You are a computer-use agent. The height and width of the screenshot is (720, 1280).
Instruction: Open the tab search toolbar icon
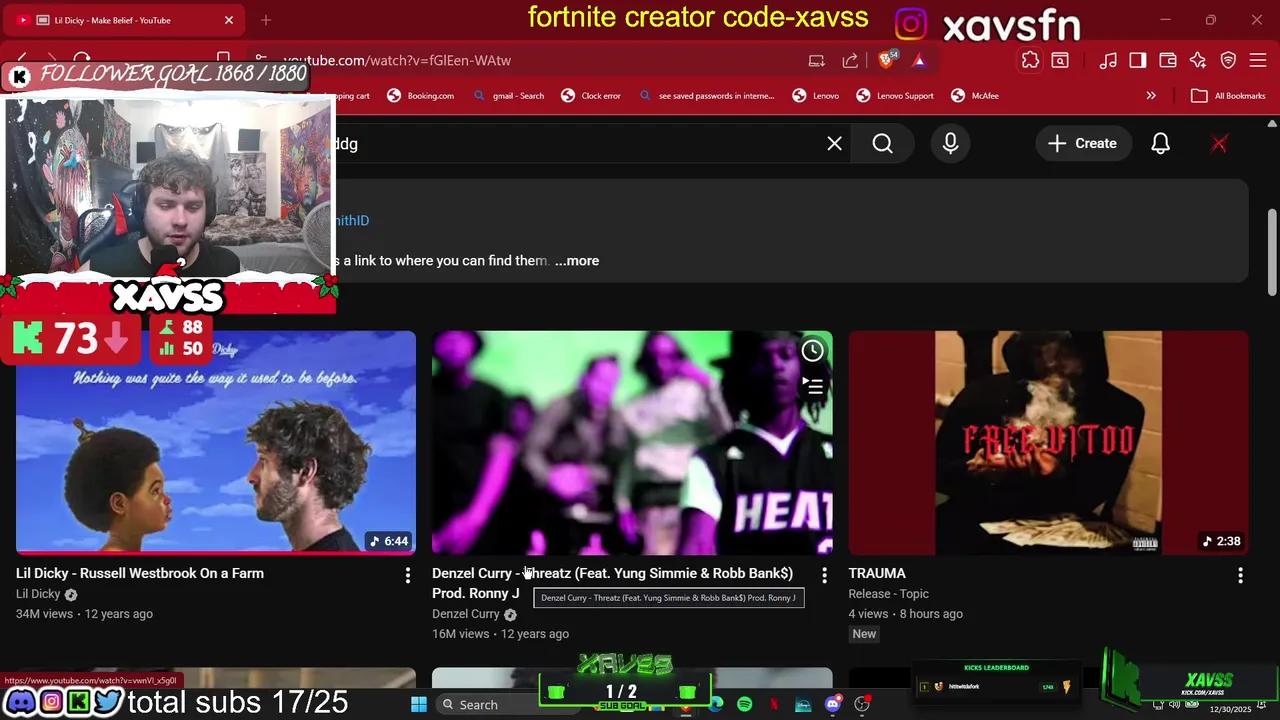[1060, 60]
